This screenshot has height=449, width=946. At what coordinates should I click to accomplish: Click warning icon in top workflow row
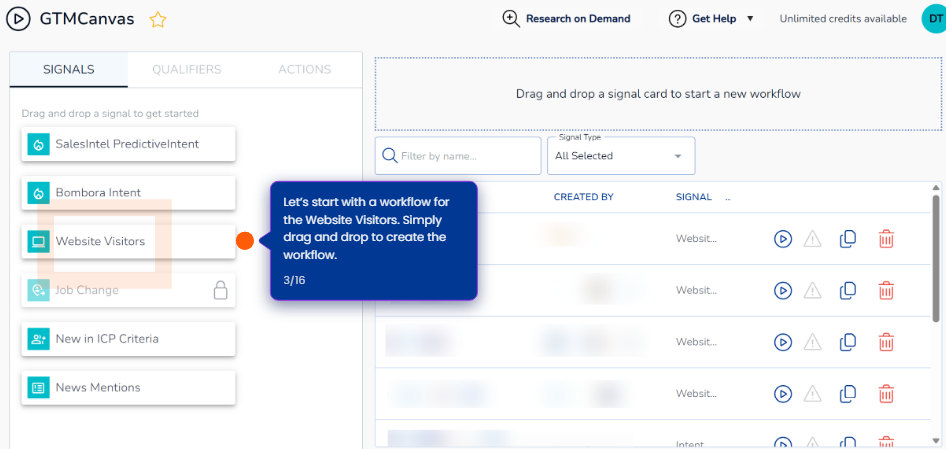pos(813,239)
